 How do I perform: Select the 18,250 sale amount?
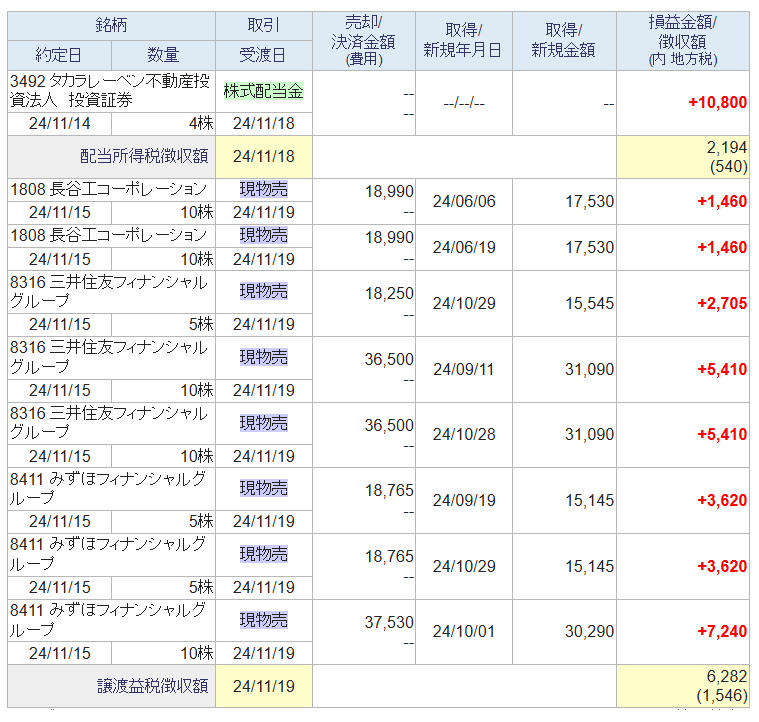click(389, 293)
